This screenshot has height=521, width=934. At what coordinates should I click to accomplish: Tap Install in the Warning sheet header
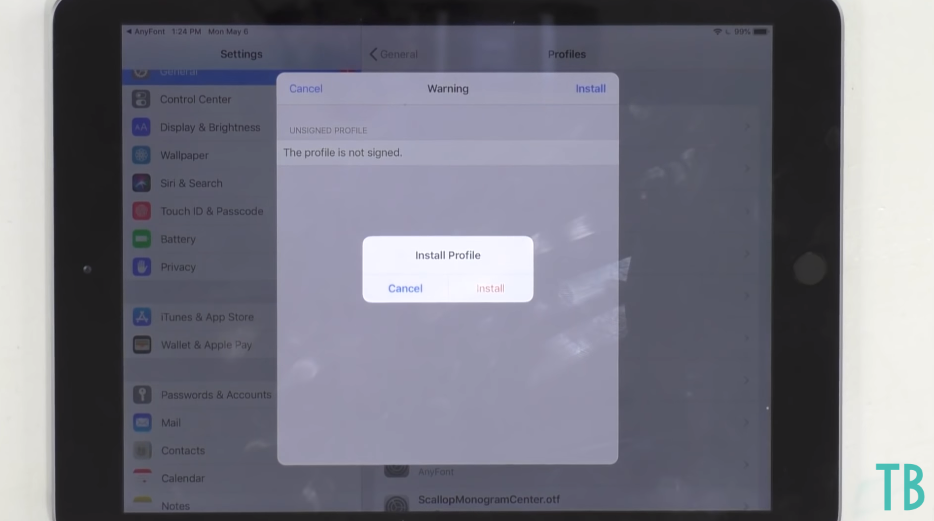click(590, 89)
